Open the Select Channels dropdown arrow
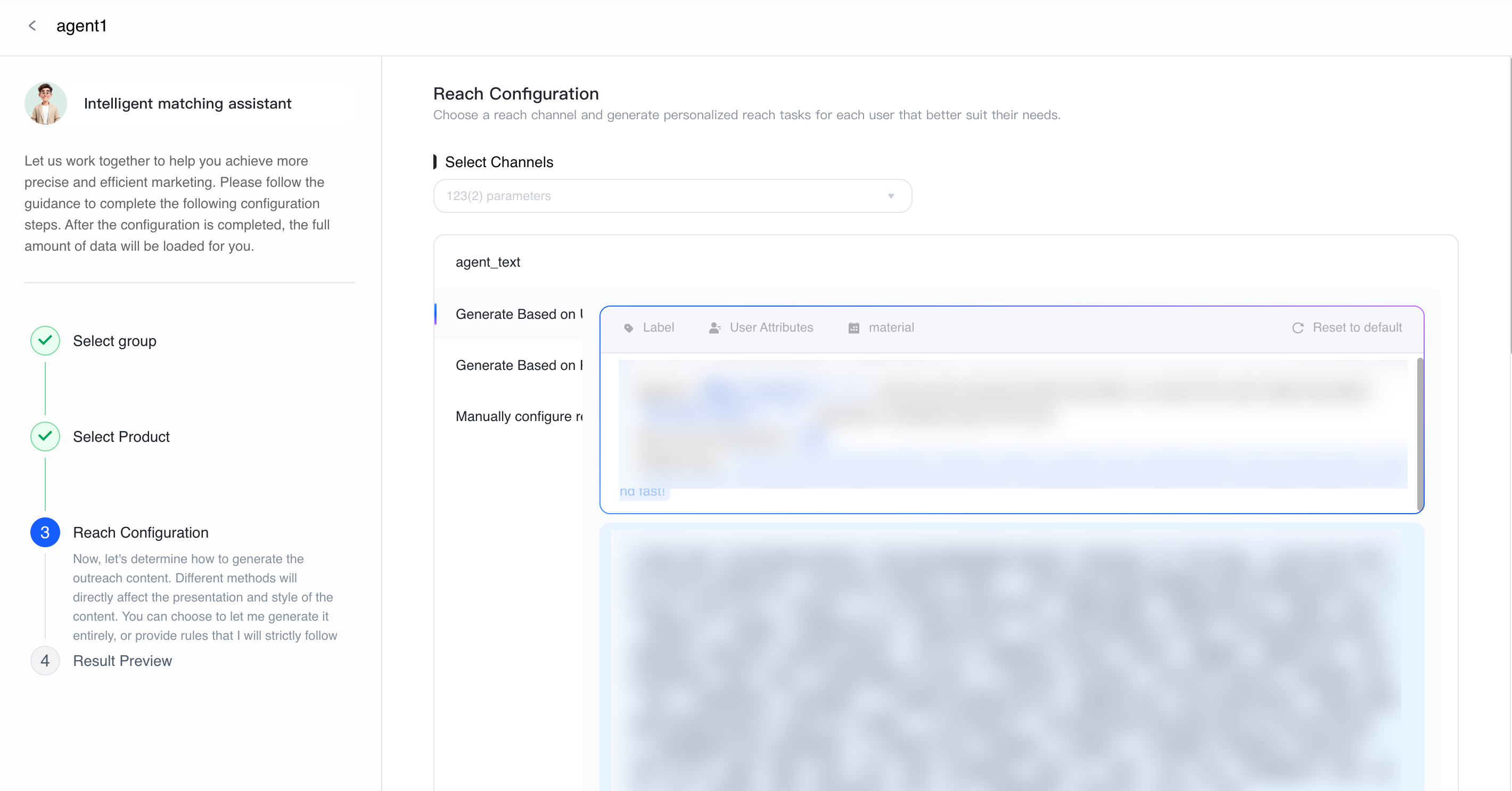 (891, 196)
